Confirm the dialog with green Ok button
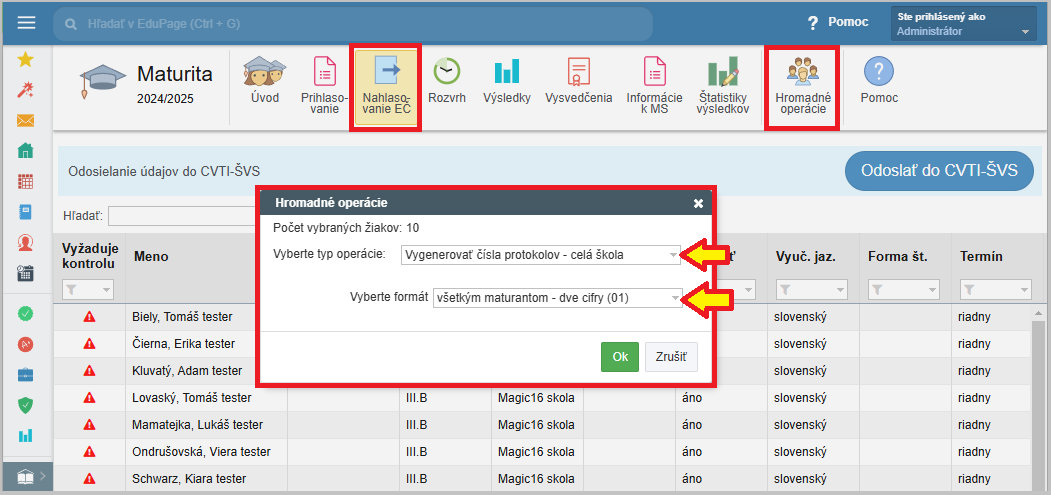Image resolution: width=1051 pixels, height=495 pixels. tap(619, 357)
